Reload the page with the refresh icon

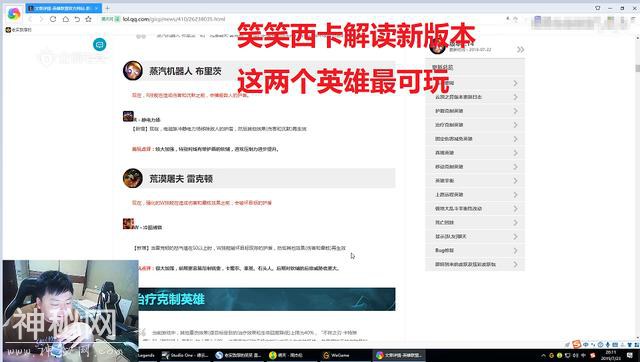53,19
